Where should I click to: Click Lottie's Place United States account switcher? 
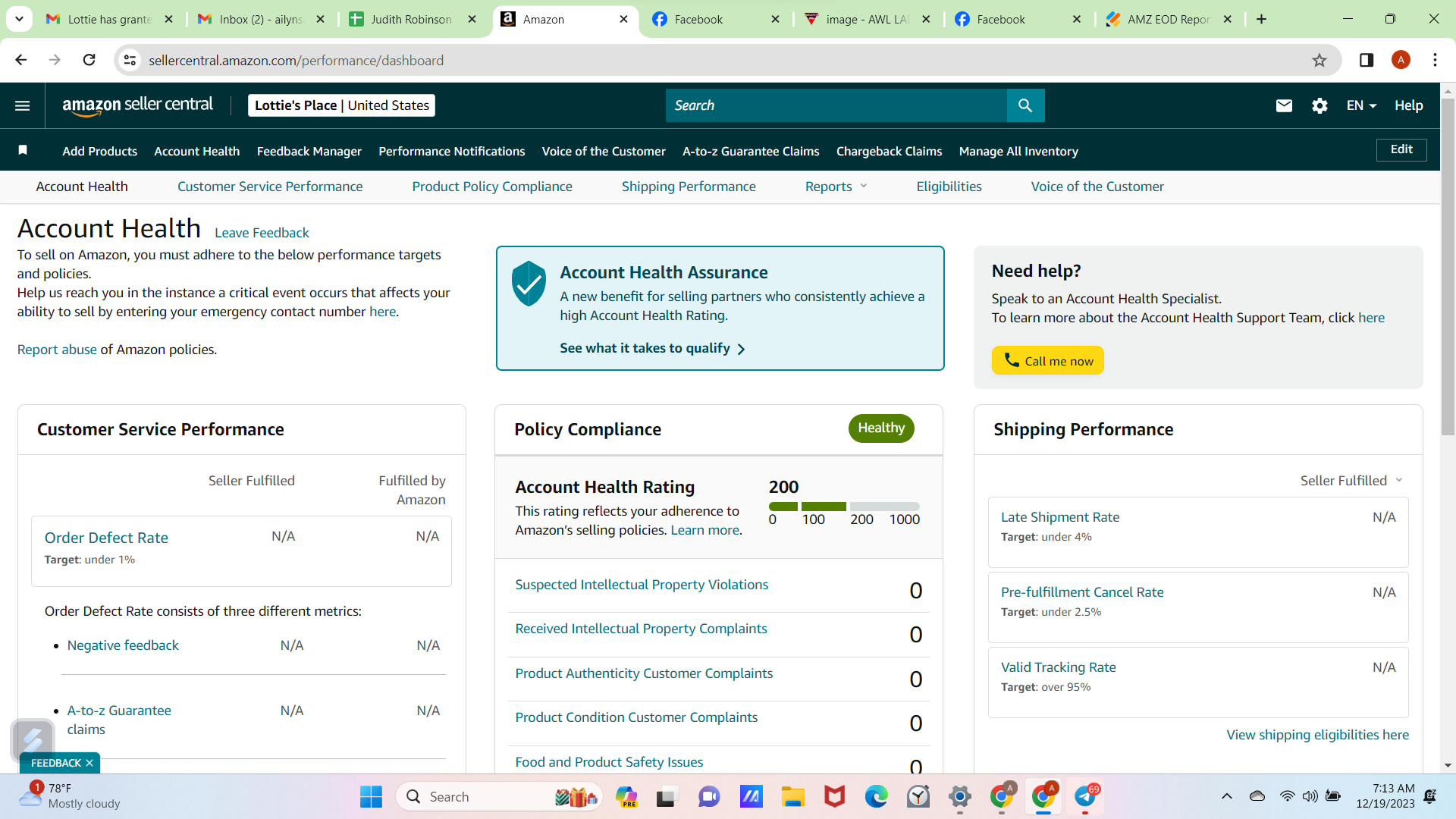[x=342, y=105]
